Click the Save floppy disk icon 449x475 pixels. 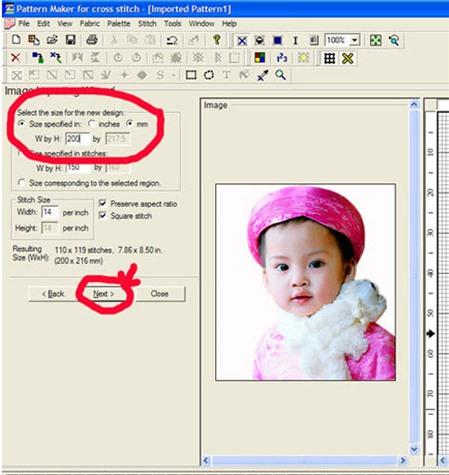(70, 40)
